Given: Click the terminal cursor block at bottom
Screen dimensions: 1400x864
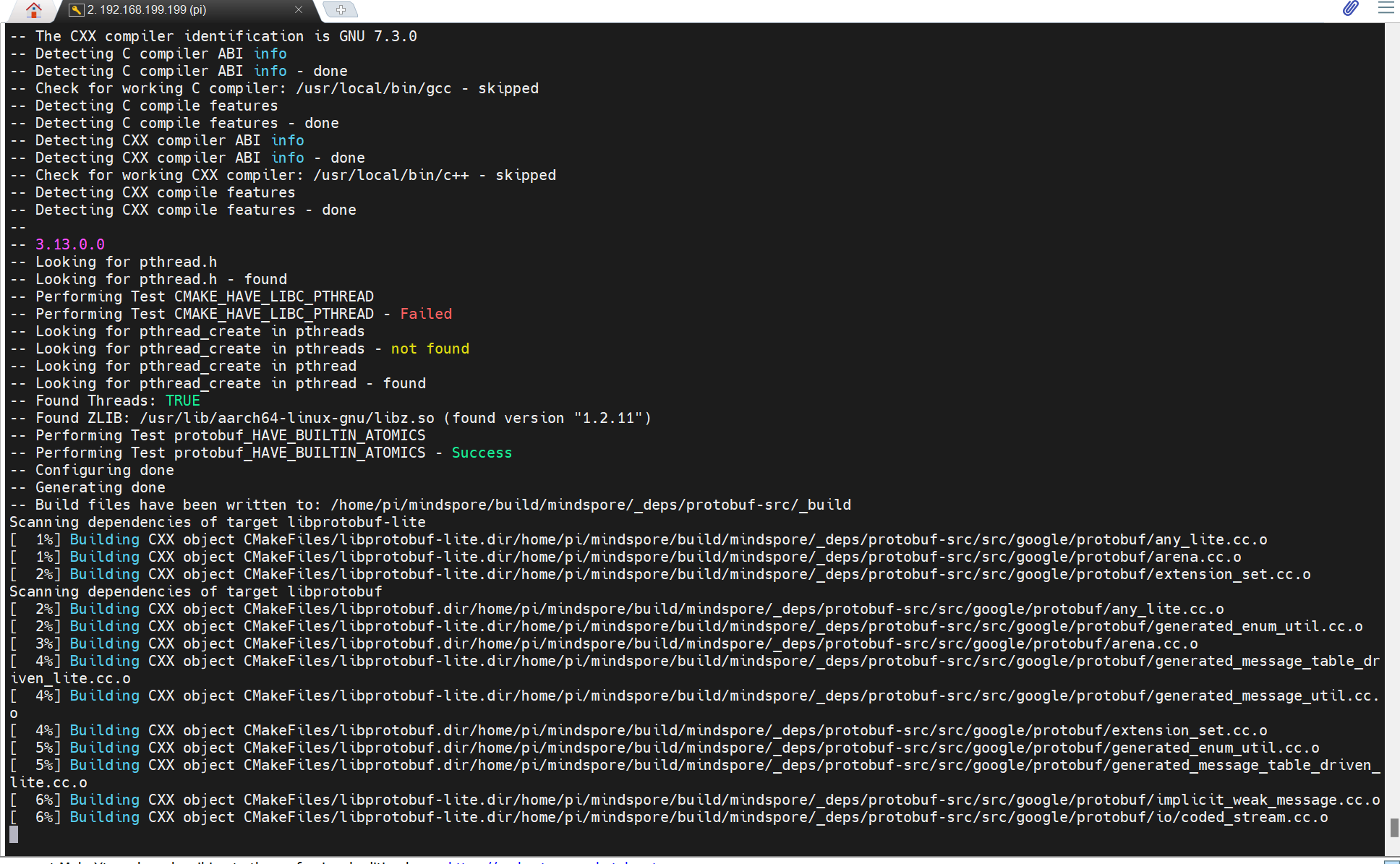Looking at the screenshot, I should coord(14,834).
